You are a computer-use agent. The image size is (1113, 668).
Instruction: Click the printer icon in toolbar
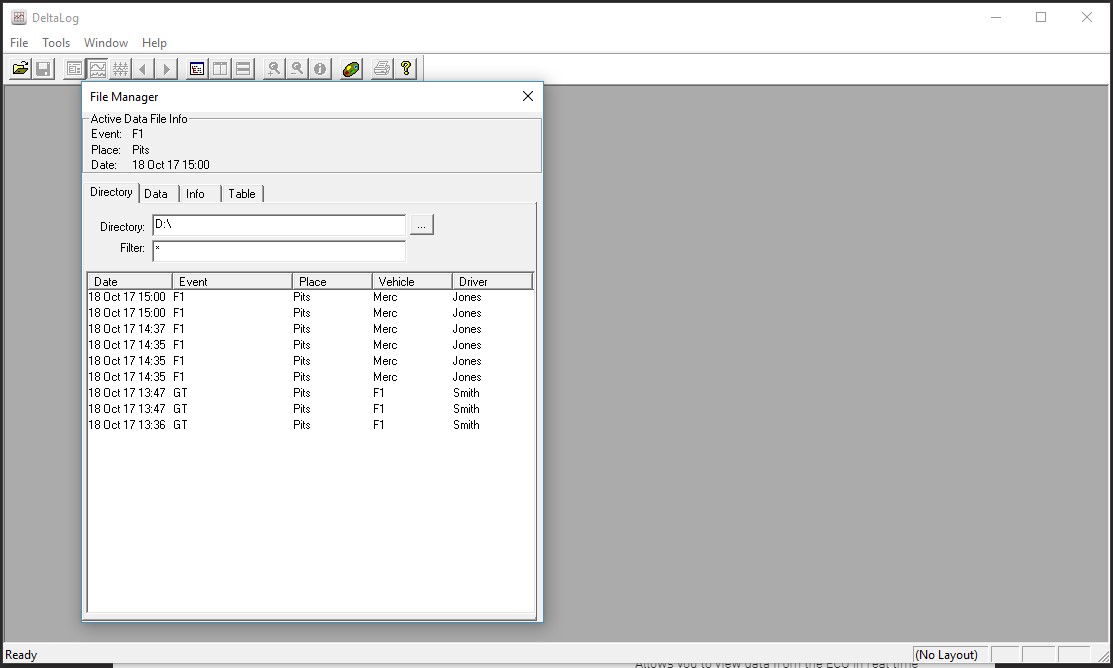[381, 69]
